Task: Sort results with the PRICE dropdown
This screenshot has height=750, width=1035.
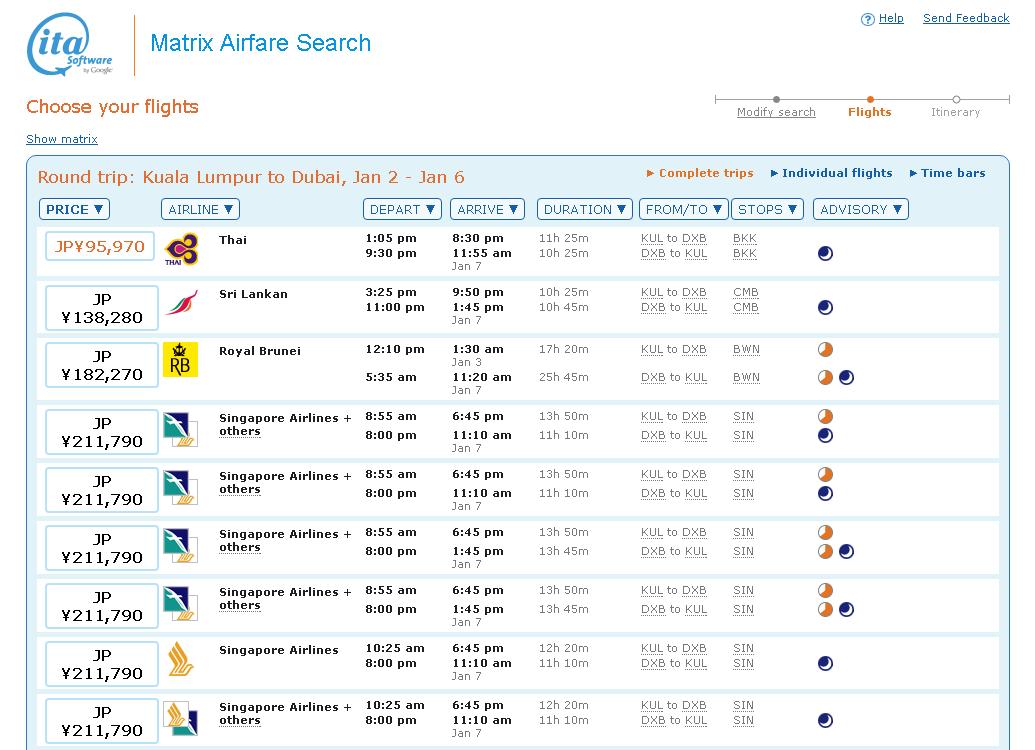Action: pyautogui.click(x=74, y=209)
